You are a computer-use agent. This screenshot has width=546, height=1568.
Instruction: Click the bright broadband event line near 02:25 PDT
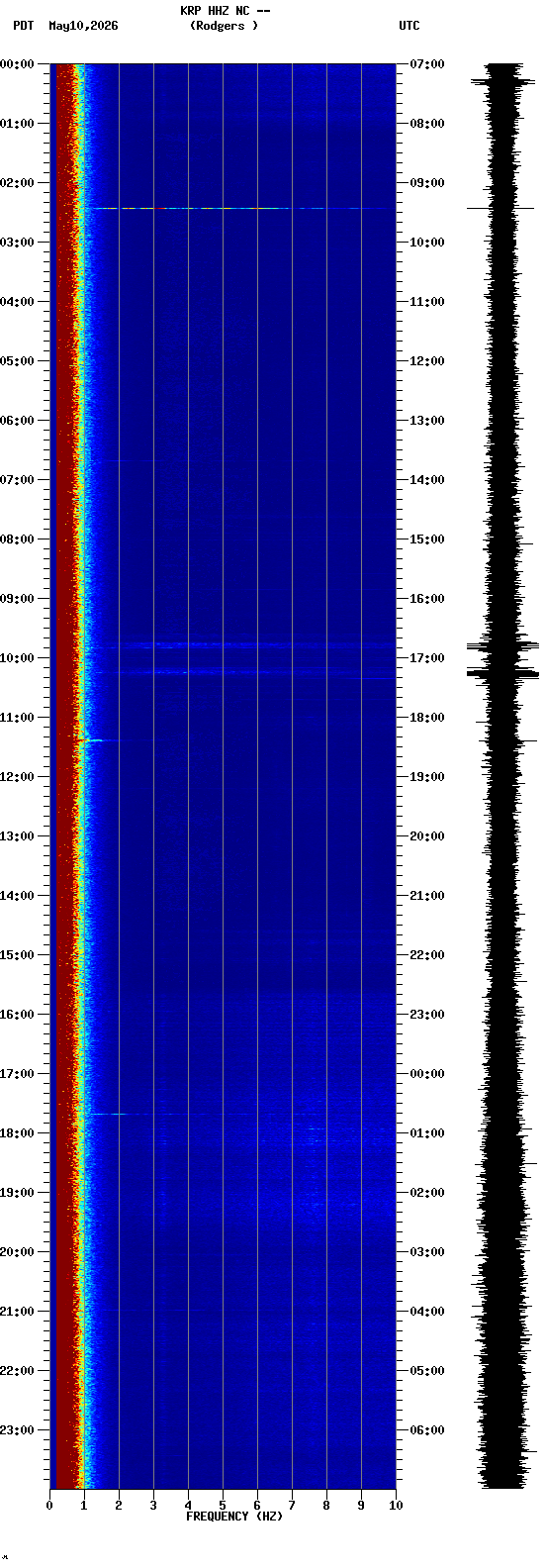(x=237, y=208)
